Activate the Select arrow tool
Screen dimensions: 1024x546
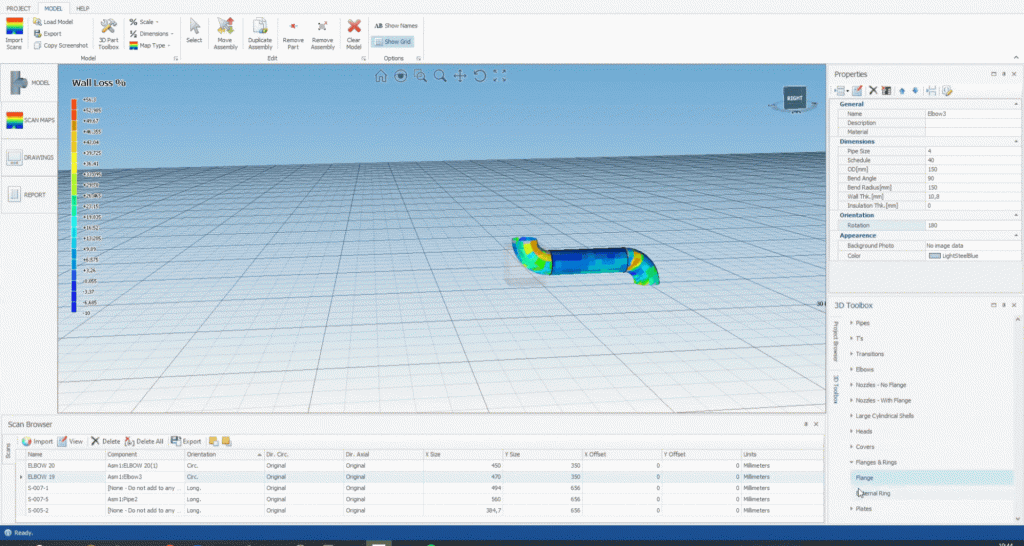click(194, 31)
